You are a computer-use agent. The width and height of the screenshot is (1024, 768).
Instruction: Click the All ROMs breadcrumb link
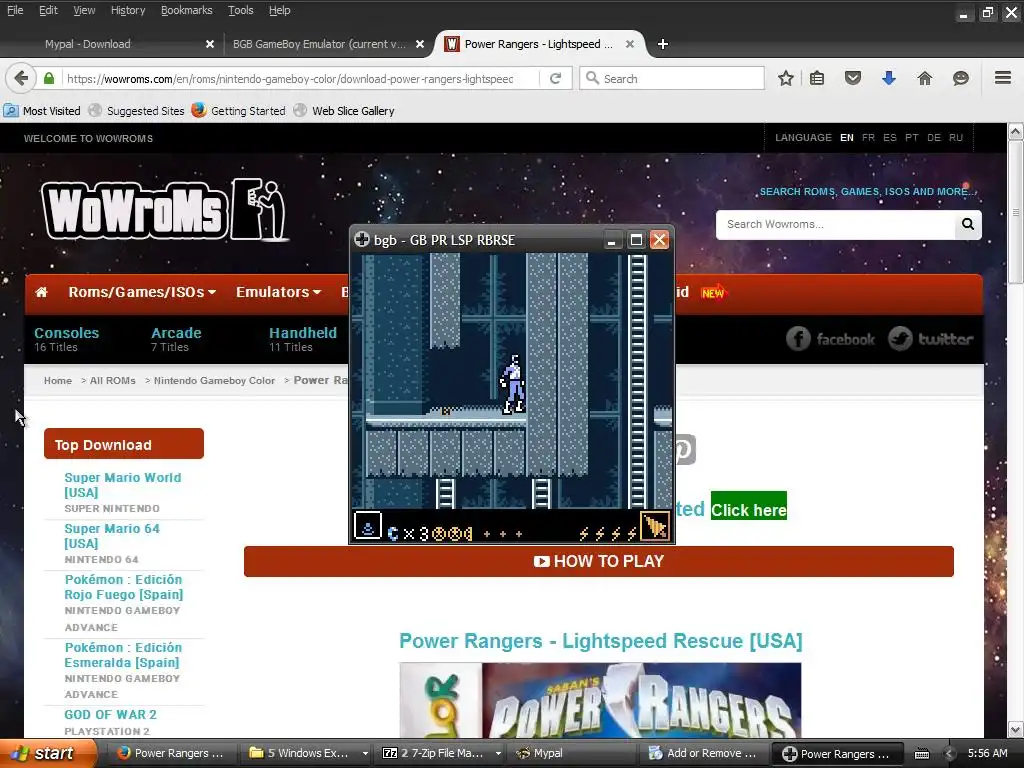click(x=113, y=381)
